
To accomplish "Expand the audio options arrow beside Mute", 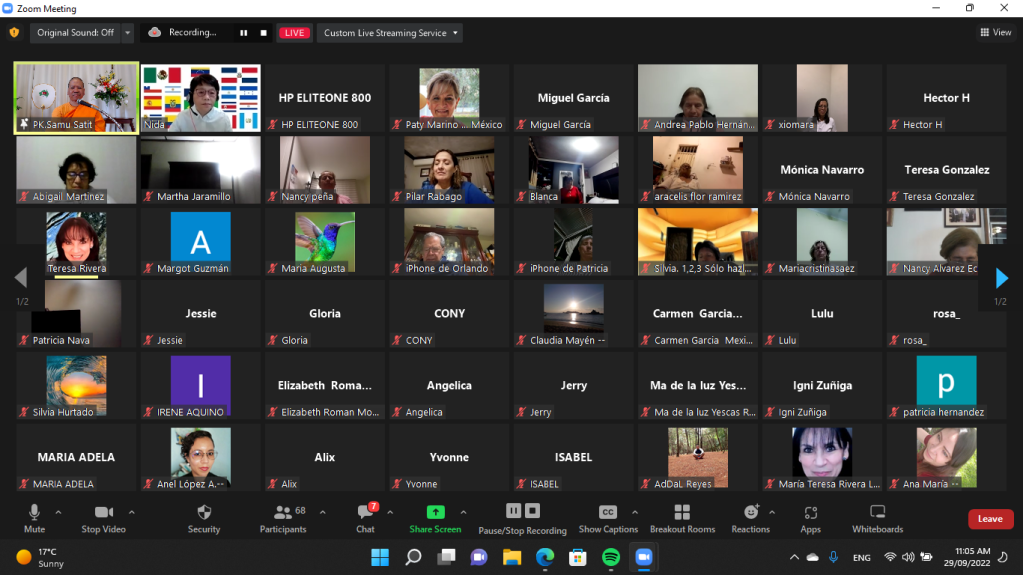I will click(x=58, y=512).
